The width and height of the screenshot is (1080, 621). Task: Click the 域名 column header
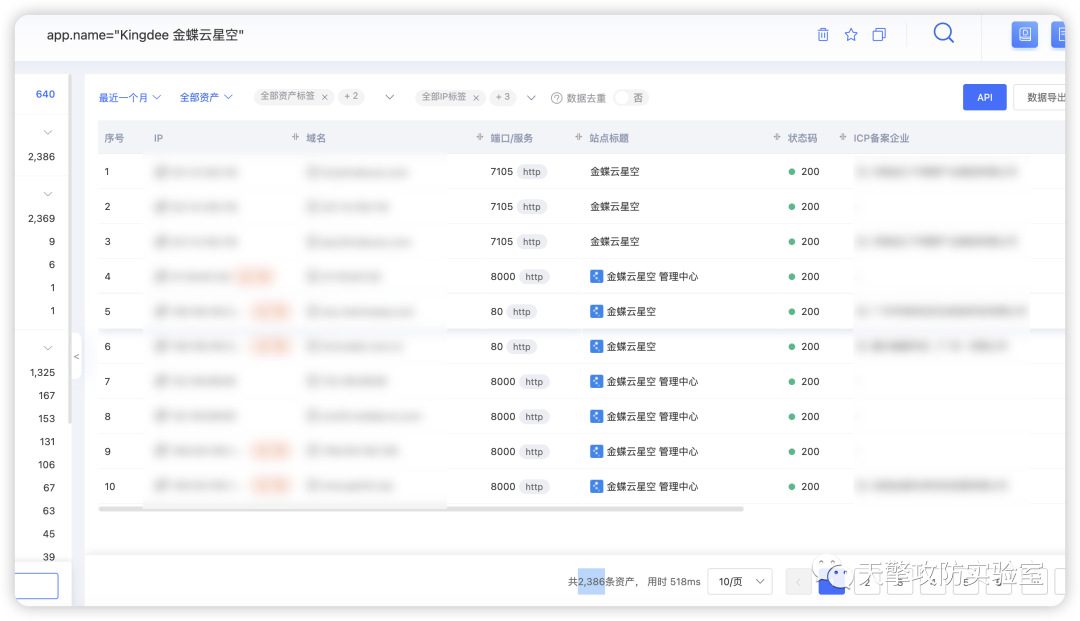316,138
